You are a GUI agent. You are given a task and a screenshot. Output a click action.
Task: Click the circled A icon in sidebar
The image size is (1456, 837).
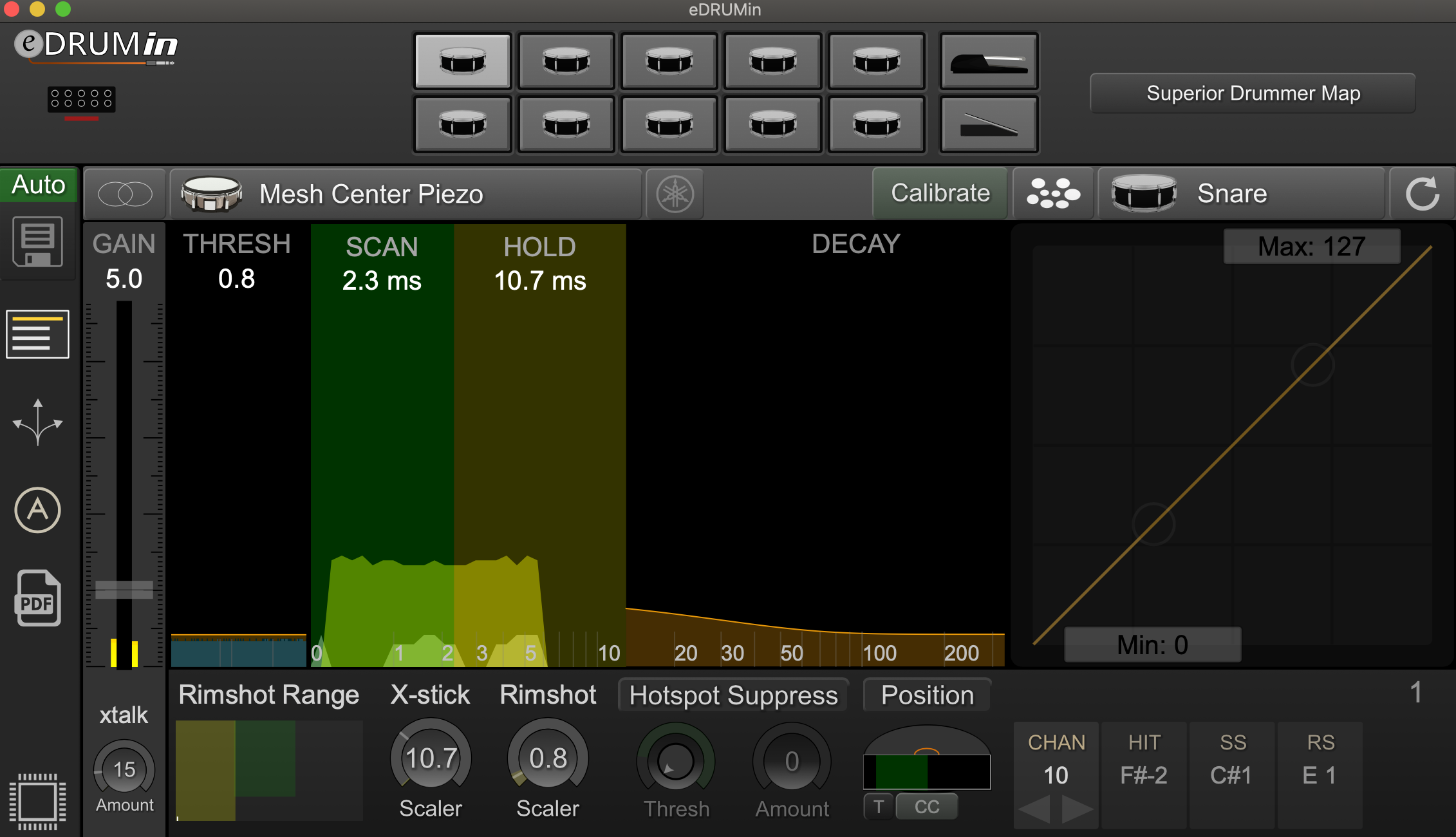click(38, 510)
